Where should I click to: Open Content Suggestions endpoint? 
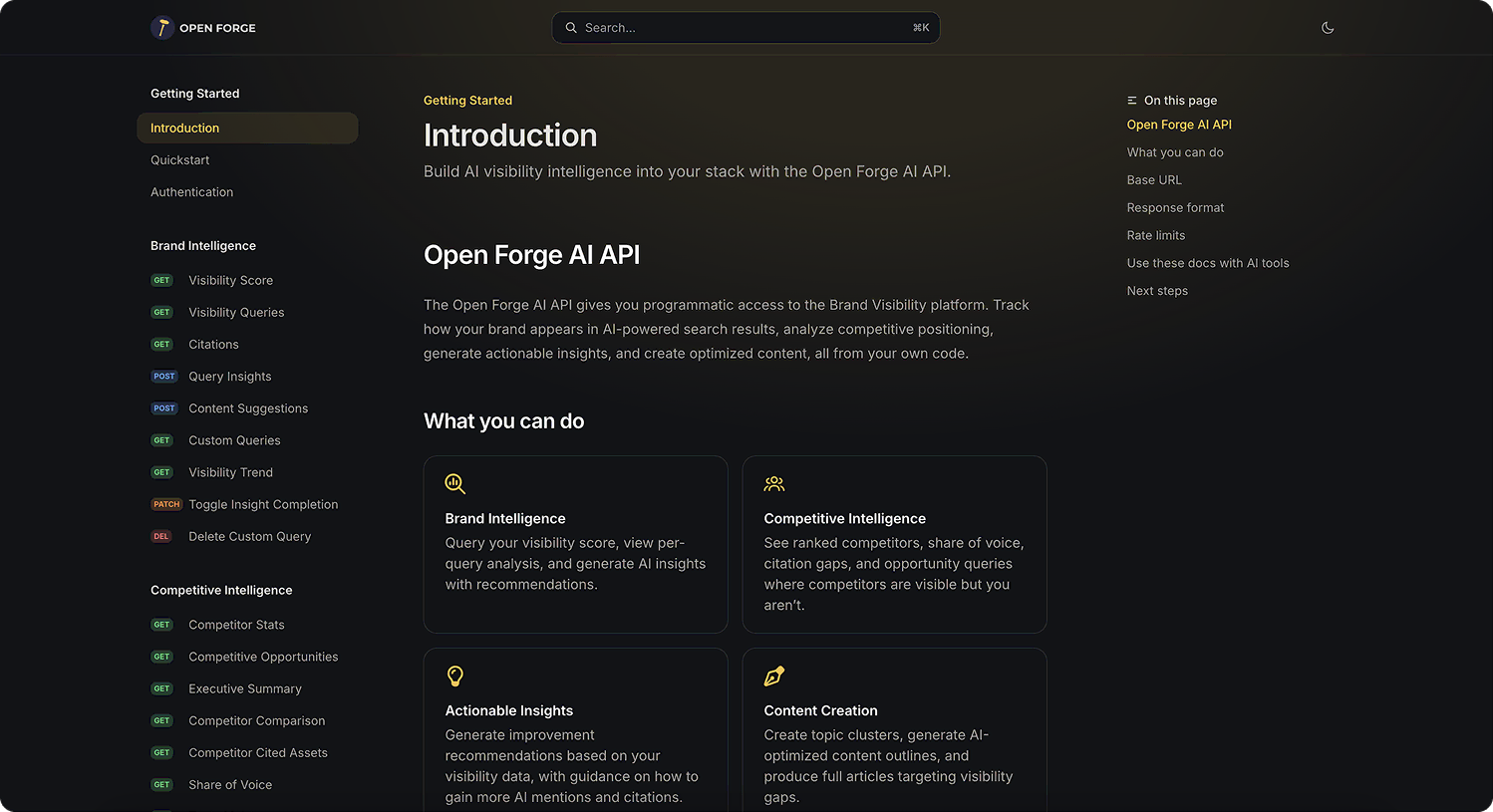click(248, 408)
